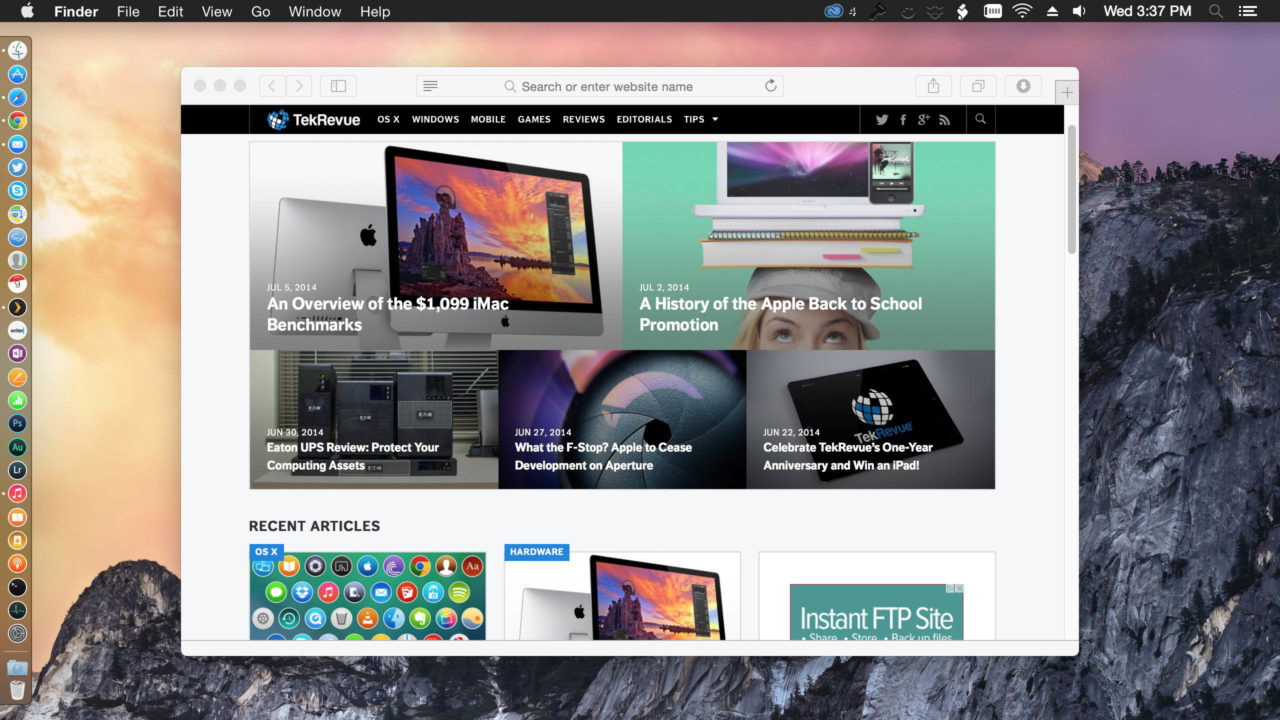This screenshot has width=1280, height=720.
Task: Open the Safari Downloads button
Action: tap(1023, 86)
